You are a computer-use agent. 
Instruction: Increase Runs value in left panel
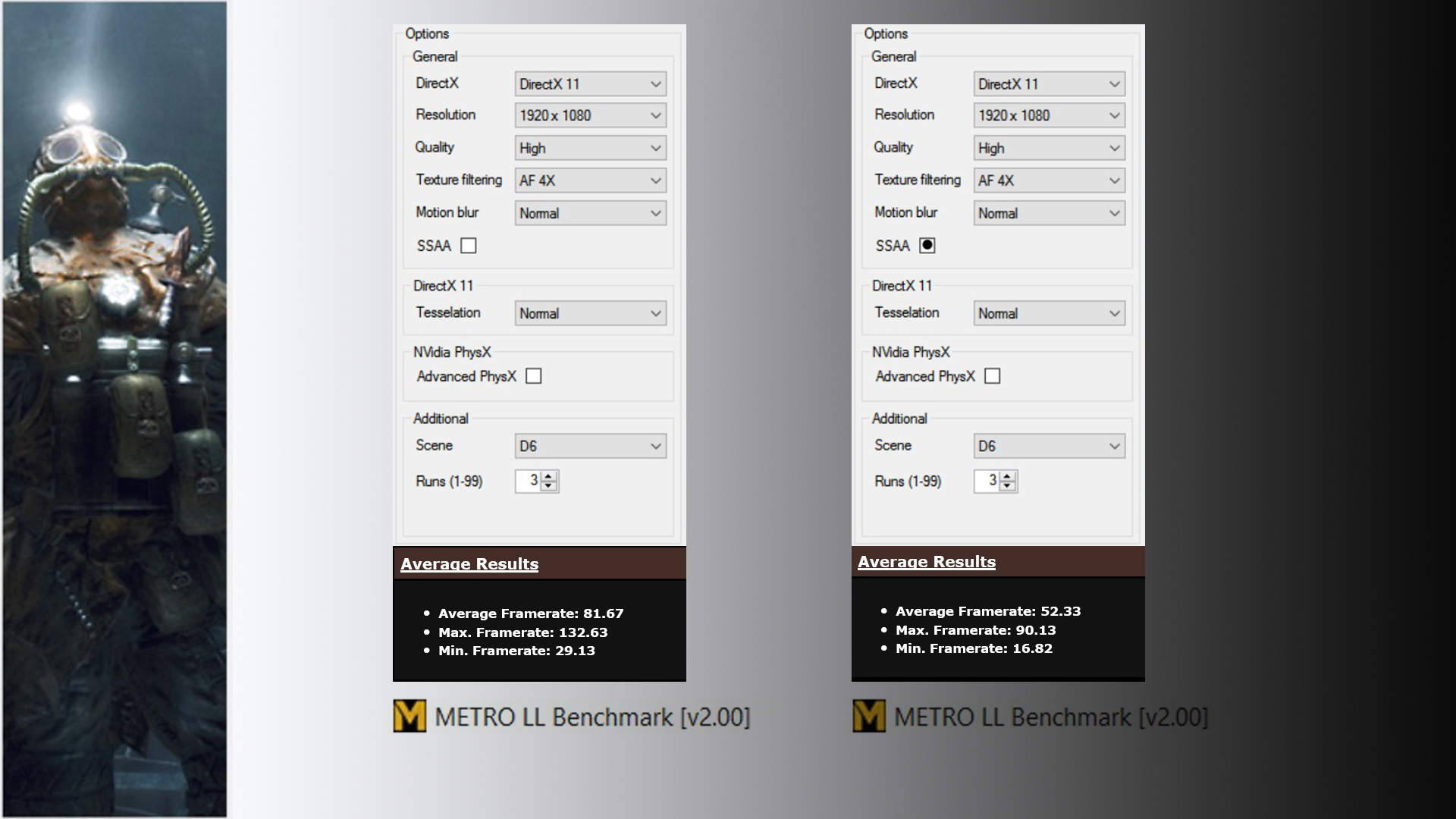[549, 475]
